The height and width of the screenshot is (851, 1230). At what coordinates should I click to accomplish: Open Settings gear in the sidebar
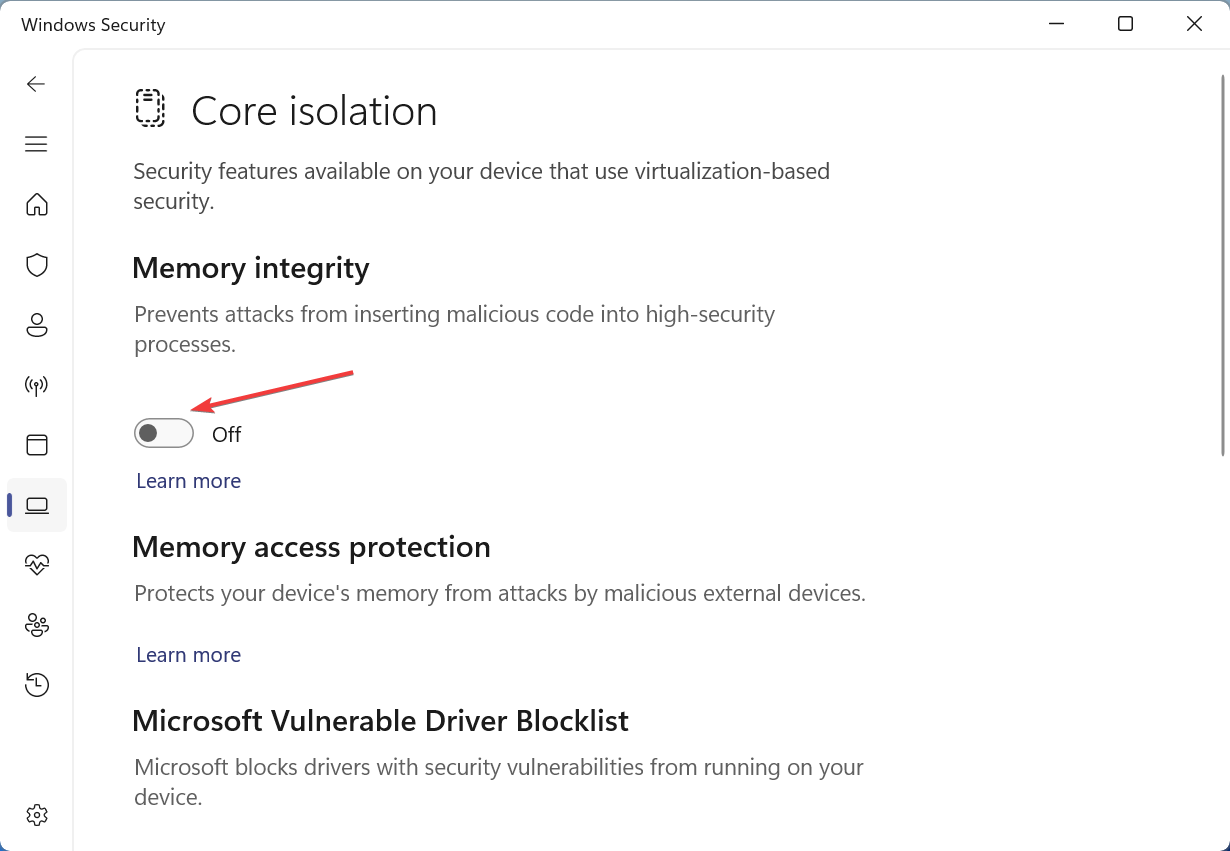(x=37, y=815)
